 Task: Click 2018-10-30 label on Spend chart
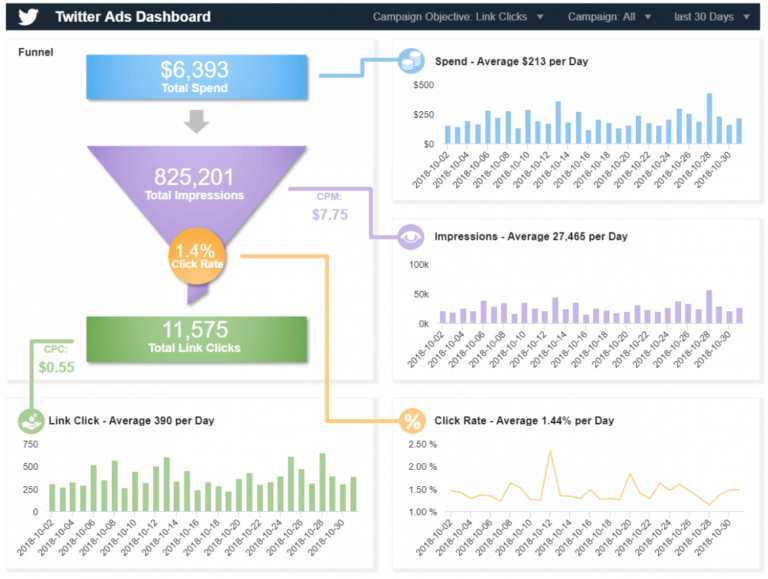tap(713, 170)
